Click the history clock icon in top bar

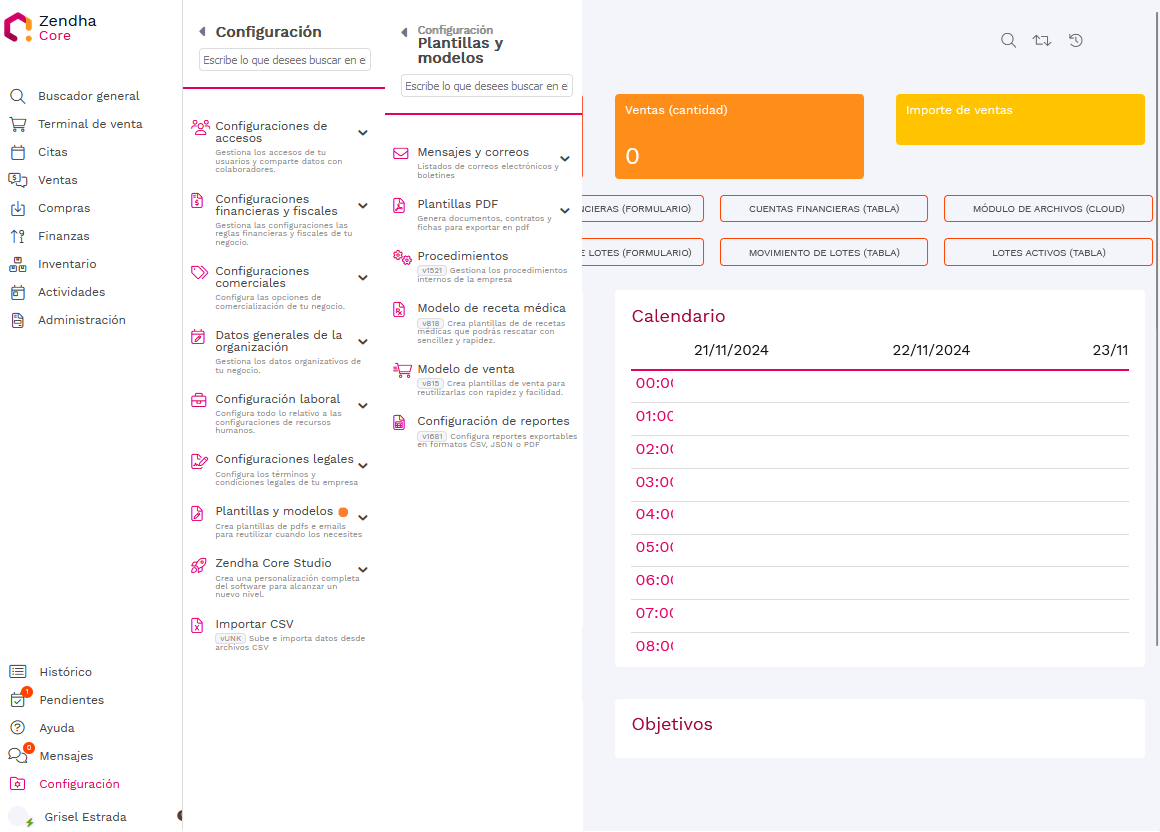pos(1076,40)
